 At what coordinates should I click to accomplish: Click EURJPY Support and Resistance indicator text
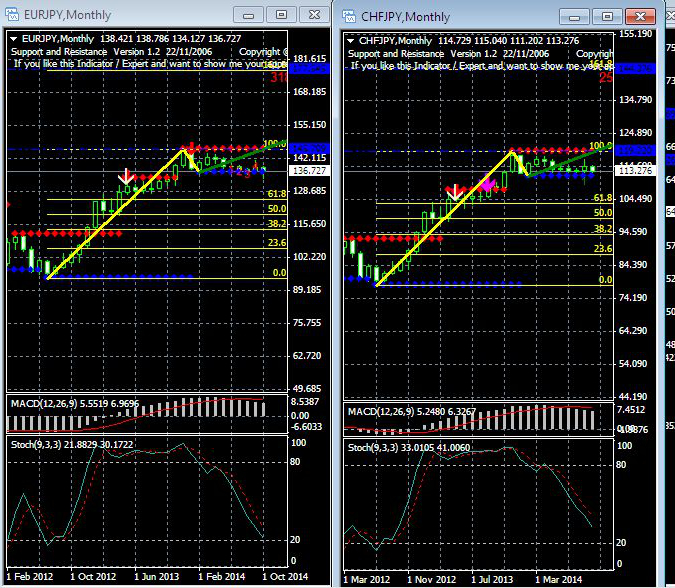[x=59, y=52]
